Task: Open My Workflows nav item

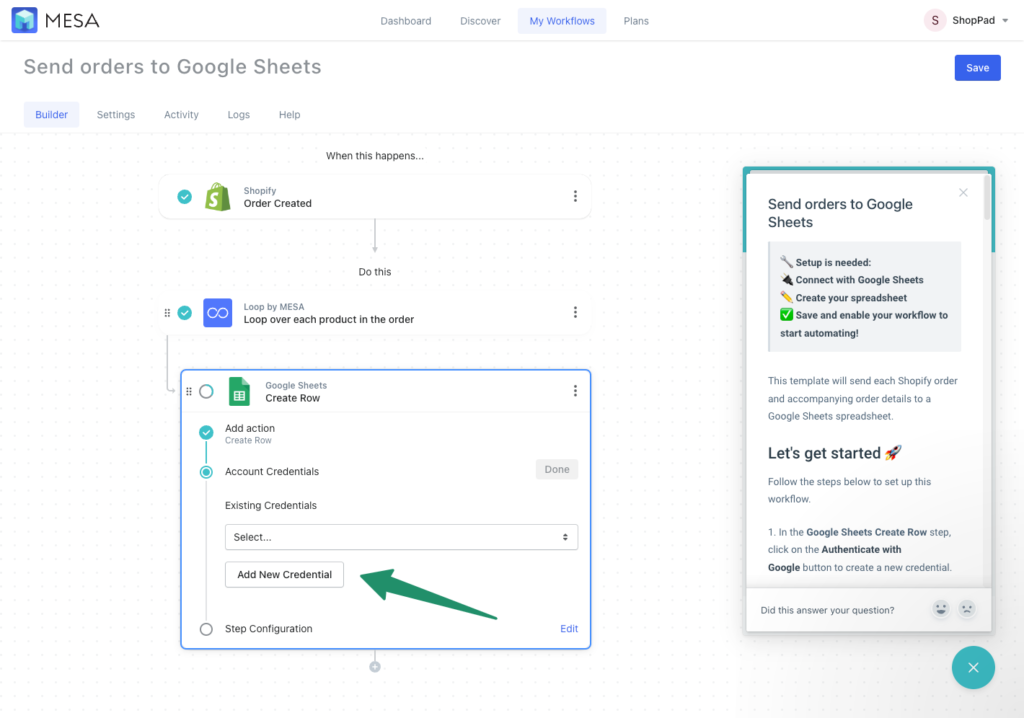Action: (x=562, y=21)
